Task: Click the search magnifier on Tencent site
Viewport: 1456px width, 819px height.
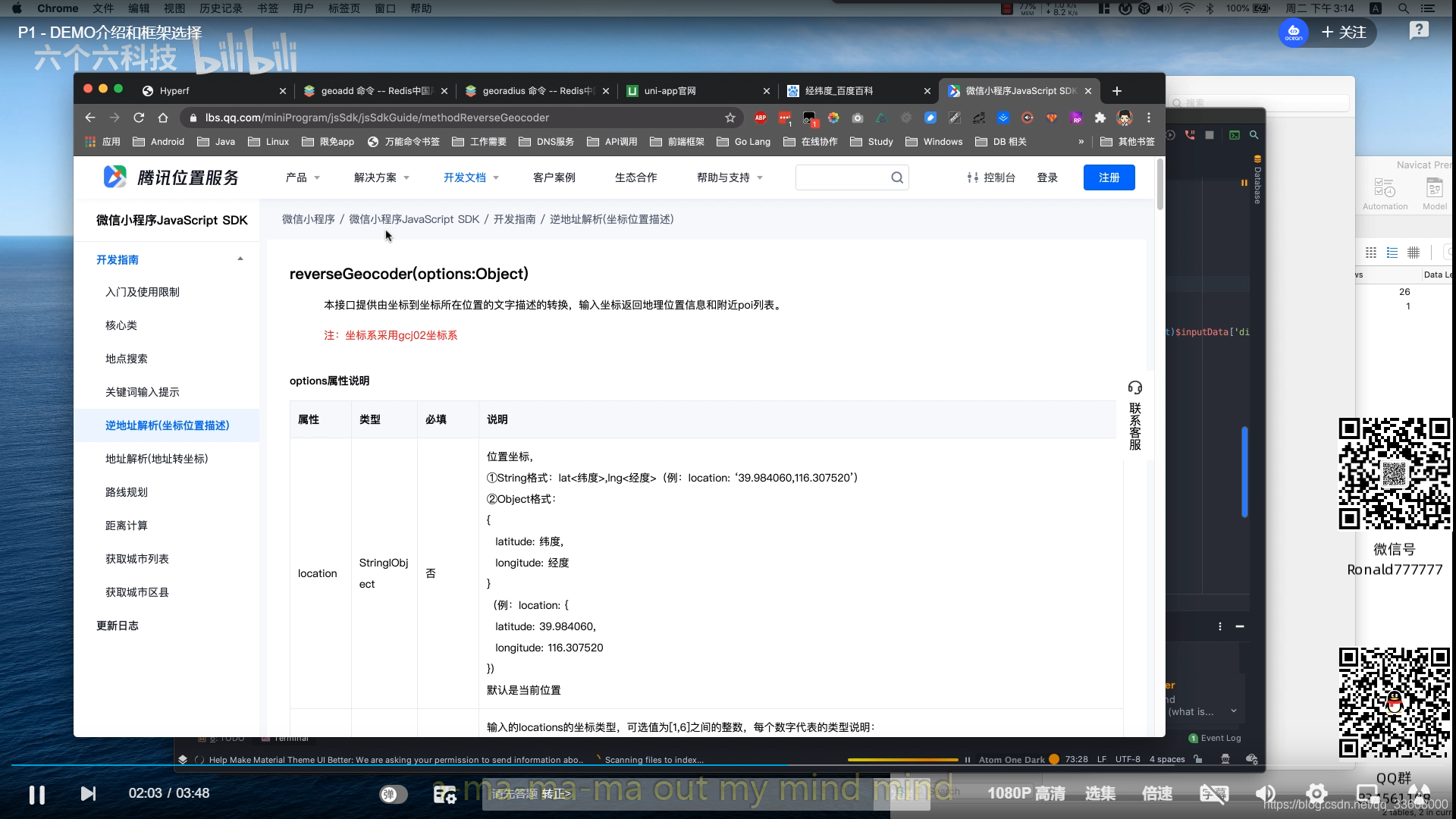Action: click(897, 177)
